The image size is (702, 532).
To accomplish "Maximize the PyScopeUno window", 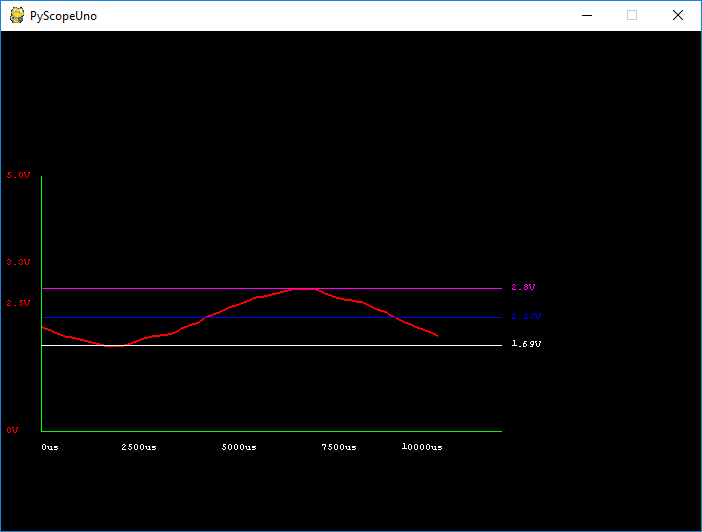I will (632, 16).
